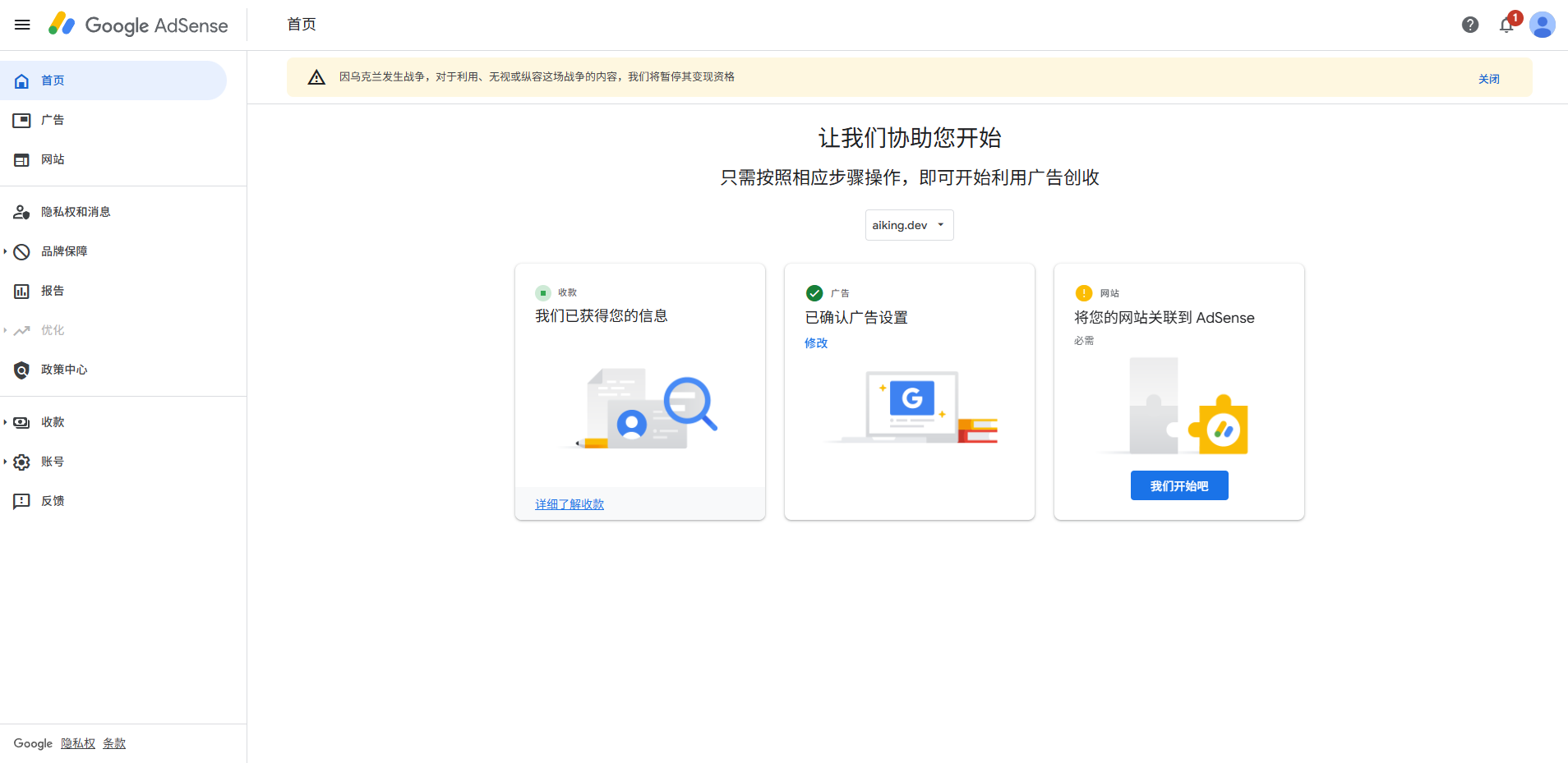Click the 我们开始吧 button
This screenshot has height=763, width=1568.
(1179, 485)
